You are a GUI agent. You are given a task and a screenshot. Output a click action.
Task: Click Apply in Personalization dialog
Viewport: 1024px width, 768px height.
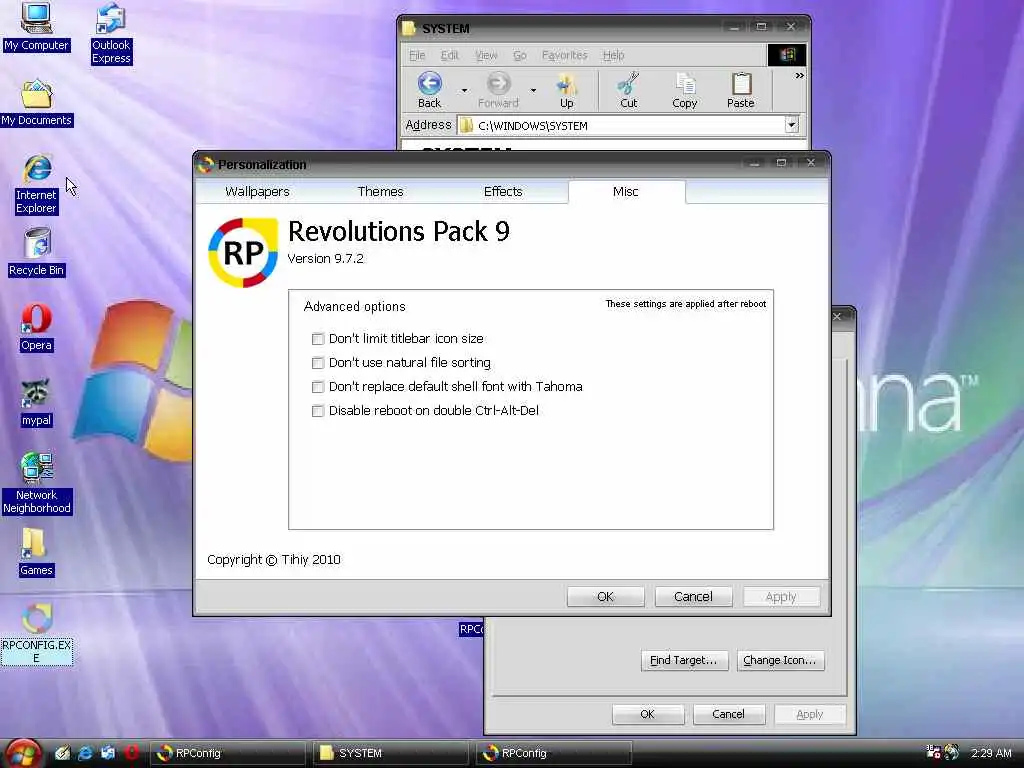pos(781,596)
